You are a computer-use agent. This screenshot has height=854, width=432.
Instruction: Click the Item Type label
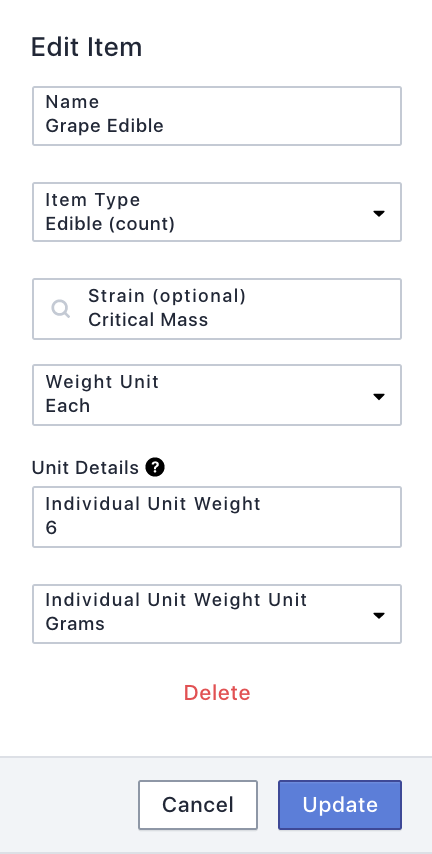[93, 200]
